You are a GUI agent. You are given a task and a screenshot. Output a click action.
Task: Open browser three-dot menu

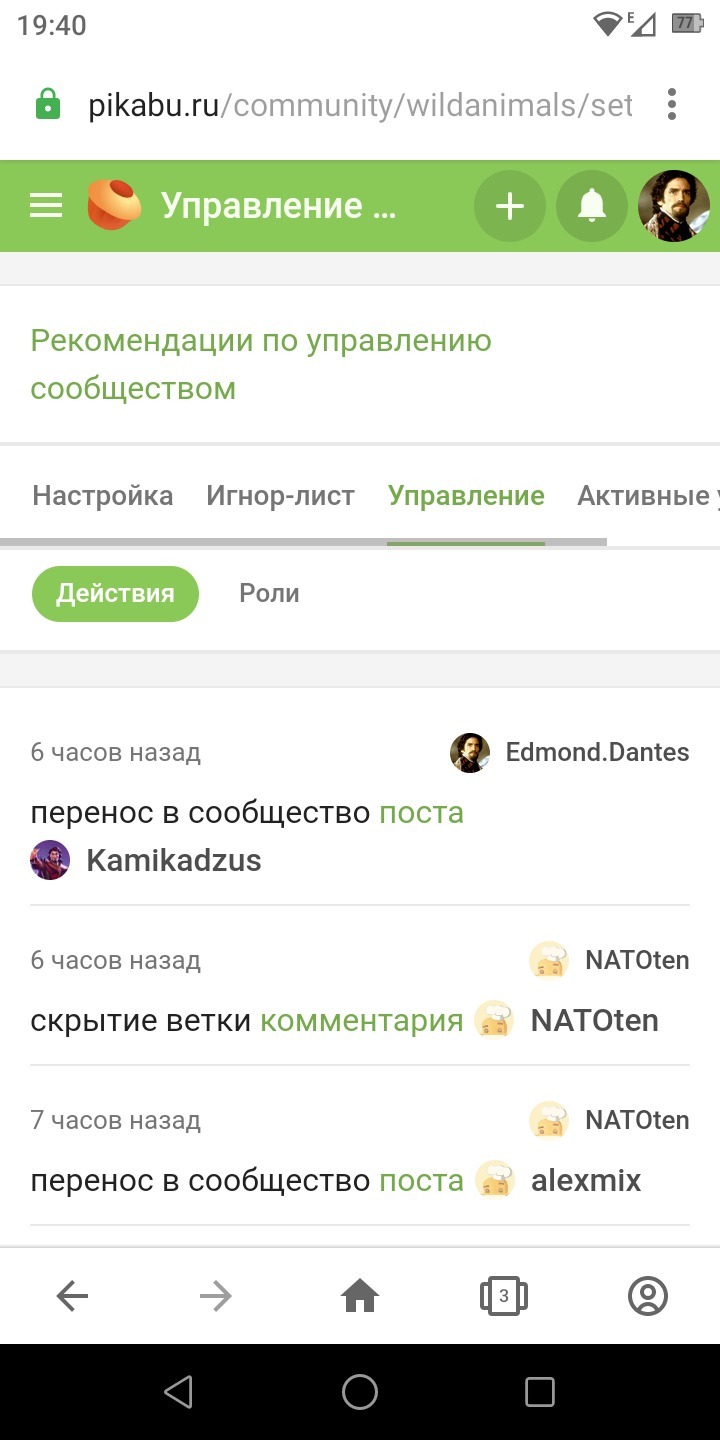[x=672, y=104]
